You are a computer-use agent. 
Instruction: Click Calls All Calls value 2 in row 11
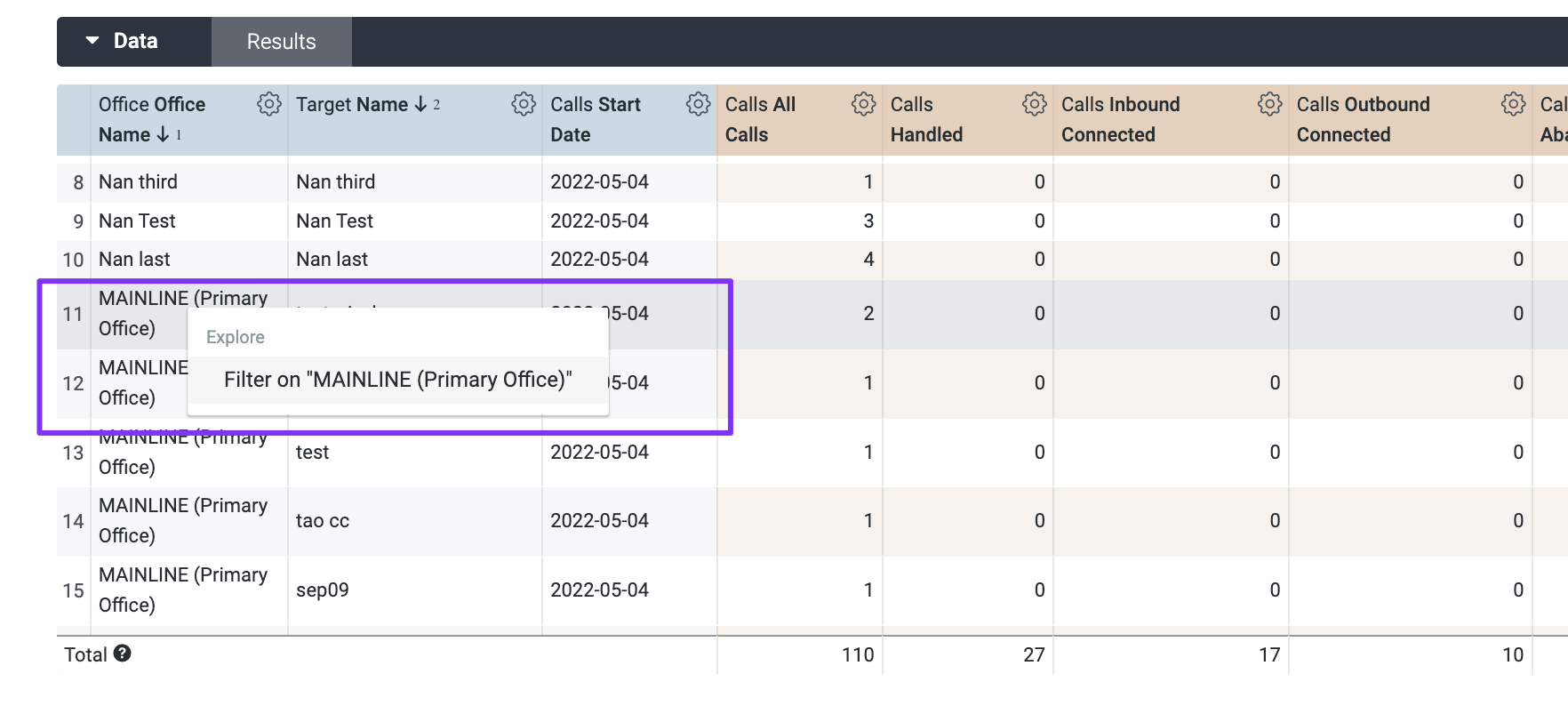click(868, 313)
